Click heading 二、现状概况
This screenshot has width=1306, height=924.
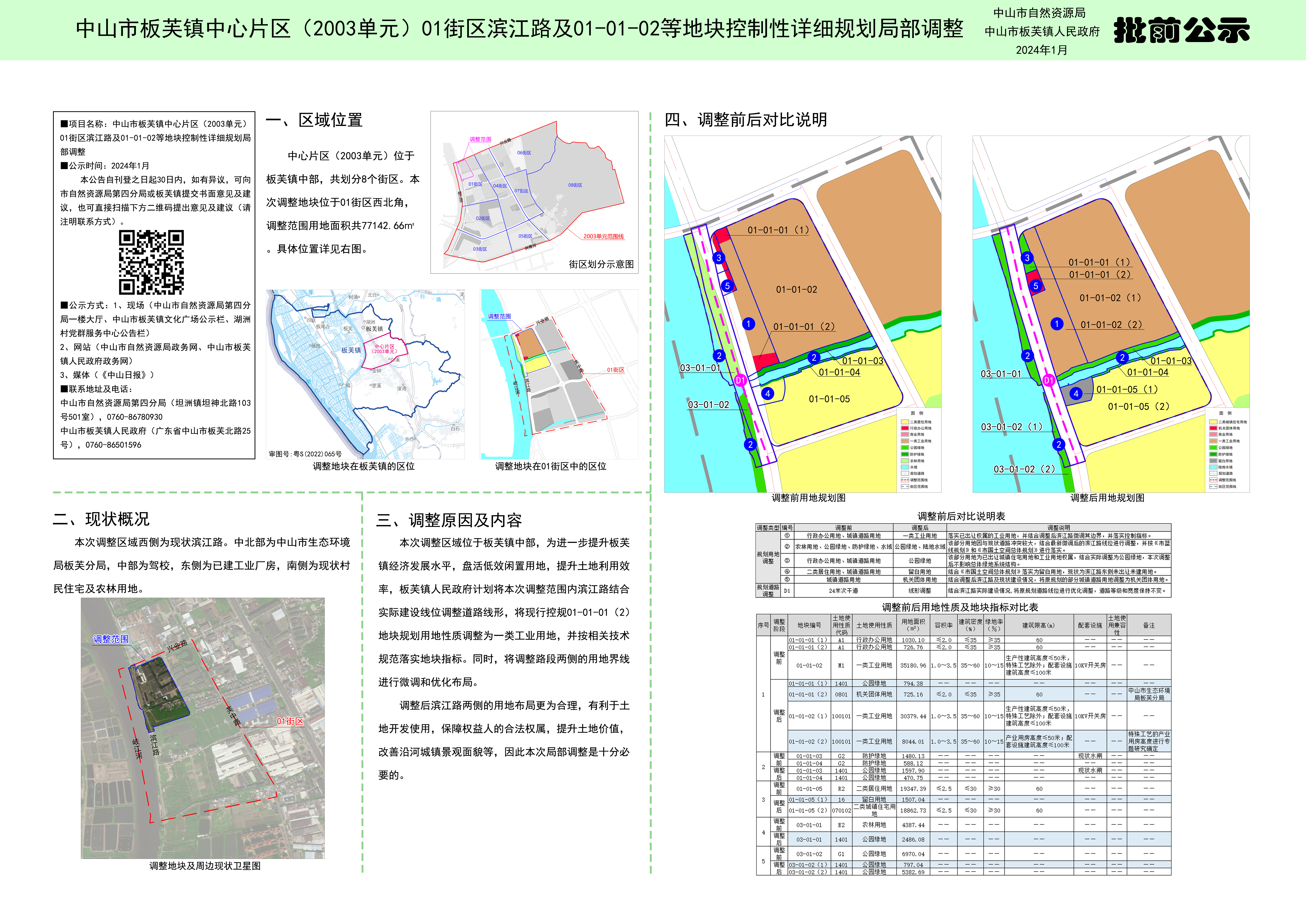pos(101,519)
